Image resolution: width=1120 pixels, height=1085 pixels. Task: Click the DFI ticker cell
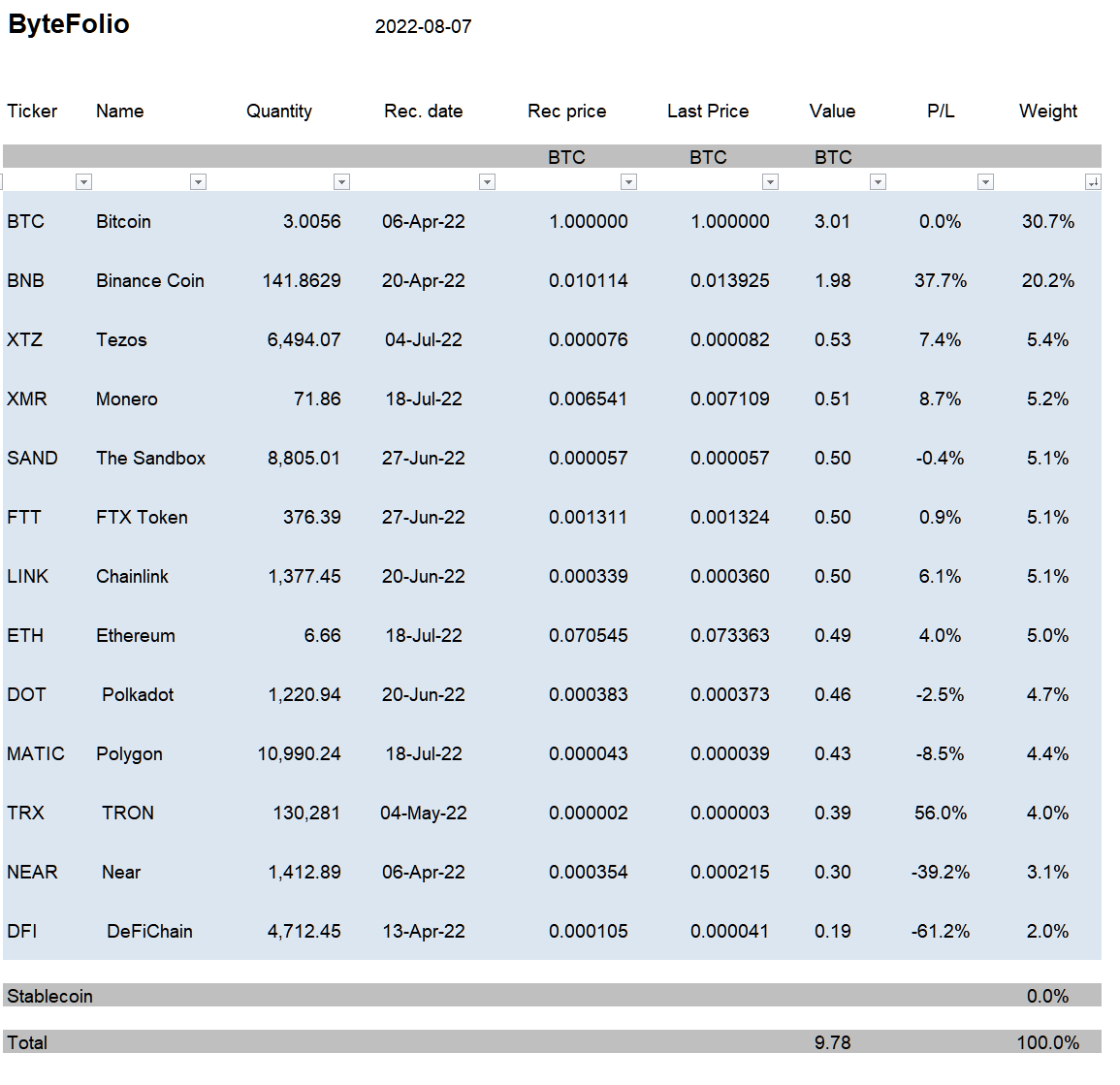[22, 932]
